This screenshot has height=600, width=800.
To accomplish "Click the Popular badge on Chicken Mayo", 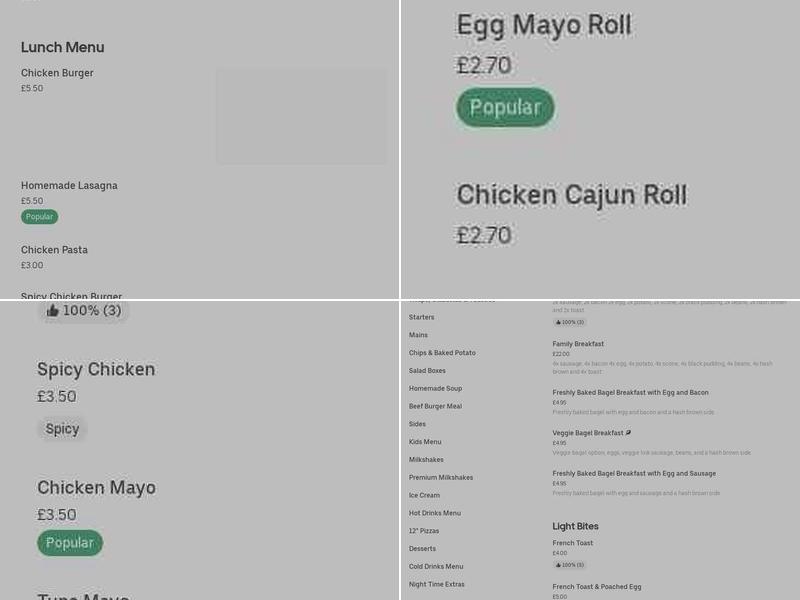I will (69, 543).
